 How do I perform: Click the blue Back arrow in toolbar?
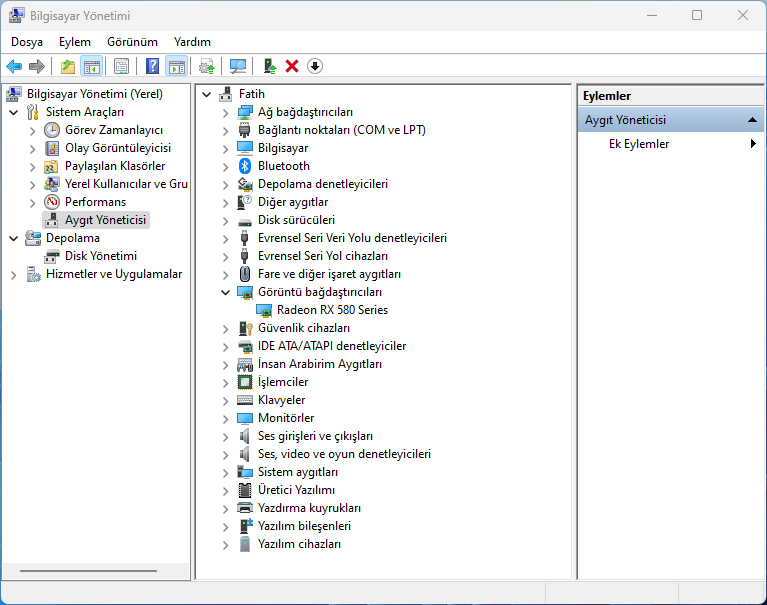14,66
